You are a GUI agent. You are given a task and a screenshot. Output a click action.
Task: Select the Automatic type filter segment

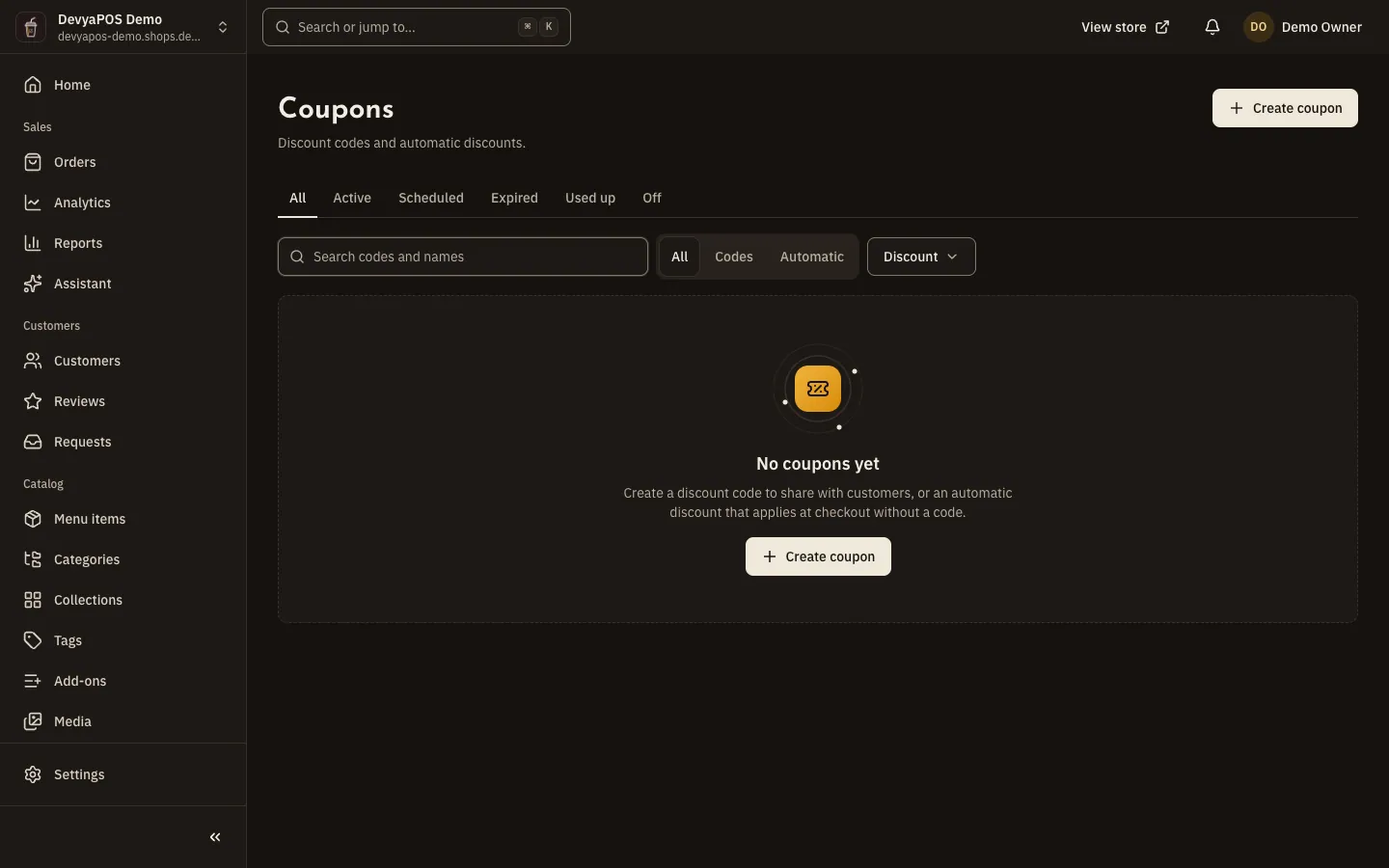(811, 257)
